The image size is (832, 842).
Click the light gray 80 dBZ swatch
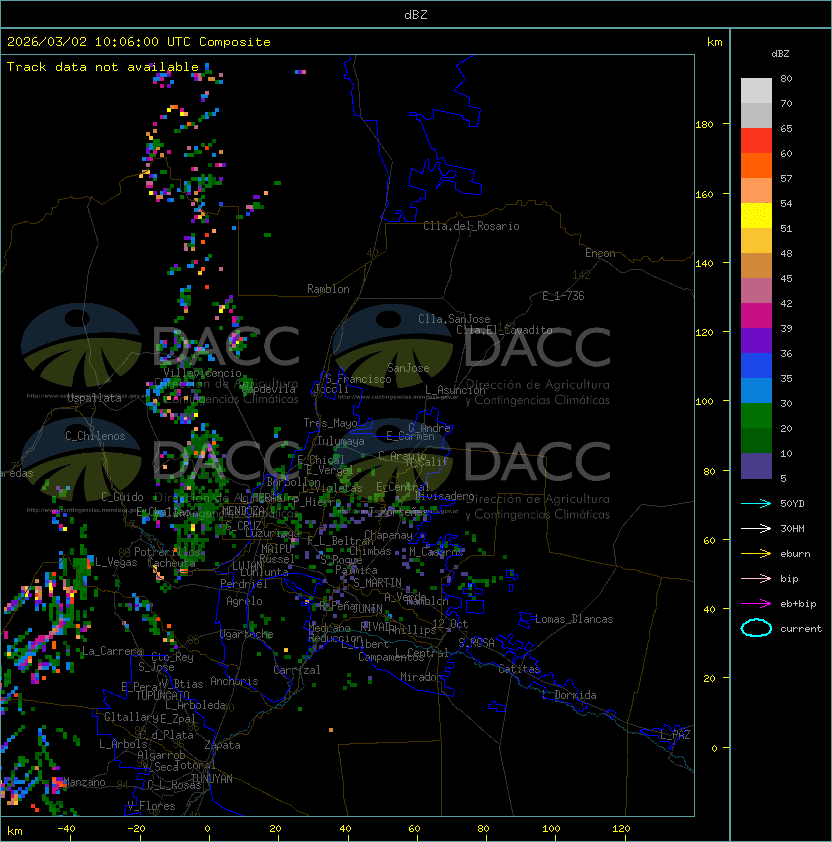[x=756, y=90]
